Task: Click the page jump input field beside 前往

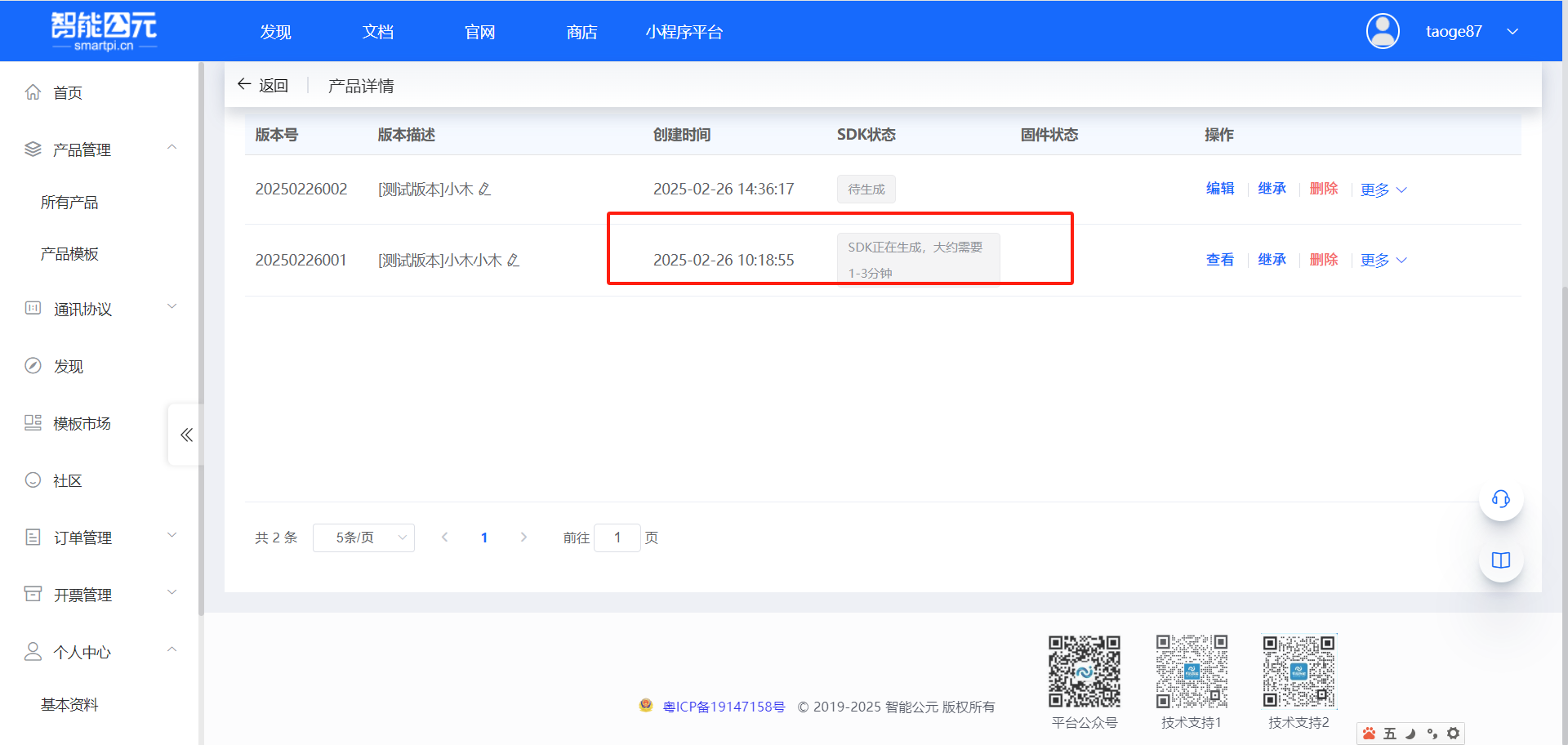Action: coord(617,538)
